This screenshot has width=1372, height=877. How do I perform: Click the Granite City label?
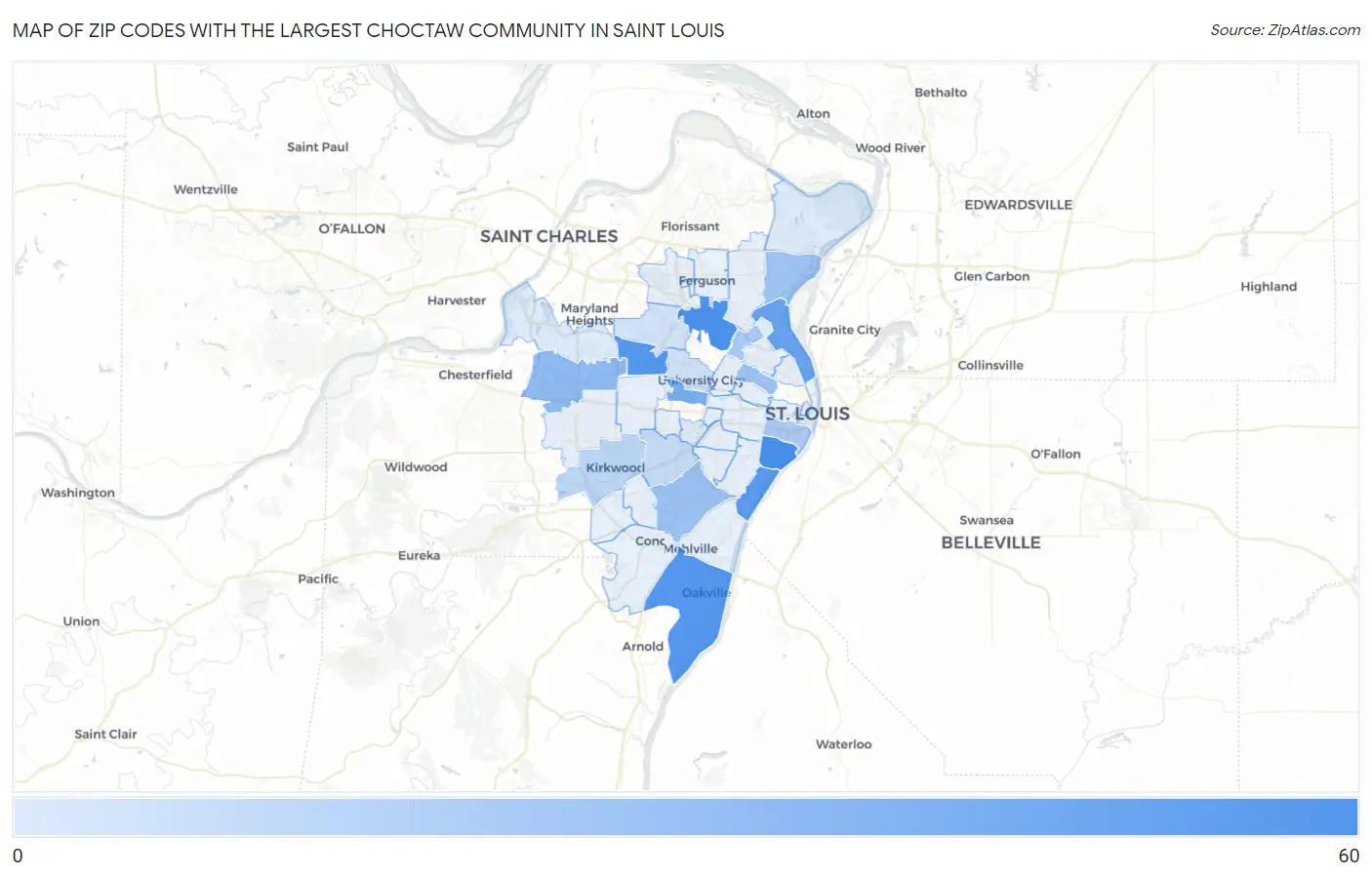[x=844, y=330]
